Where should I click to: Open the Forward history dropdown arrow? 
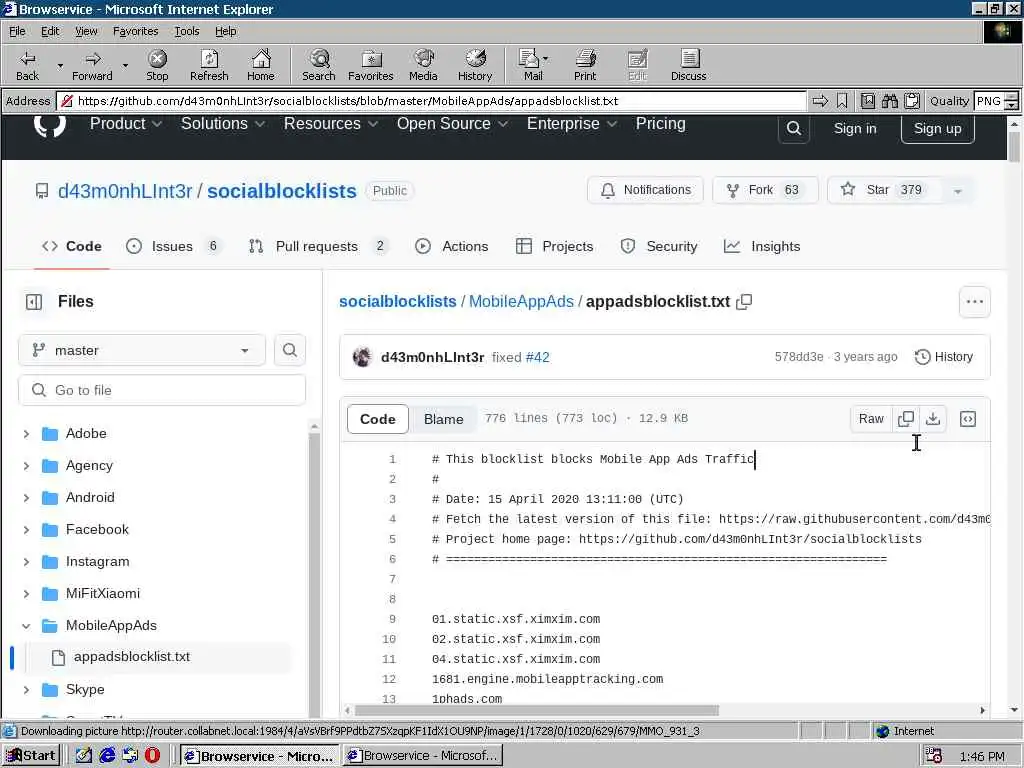(x=125, y=65)
